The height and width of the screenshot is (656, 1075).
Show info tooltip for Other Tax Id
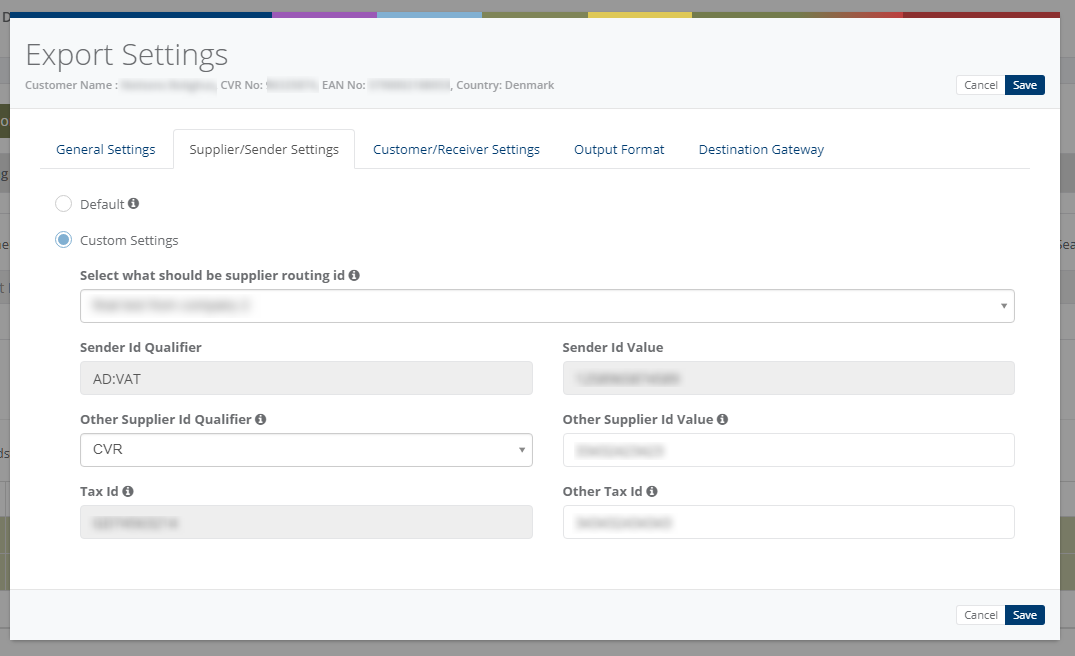[652, 491]
